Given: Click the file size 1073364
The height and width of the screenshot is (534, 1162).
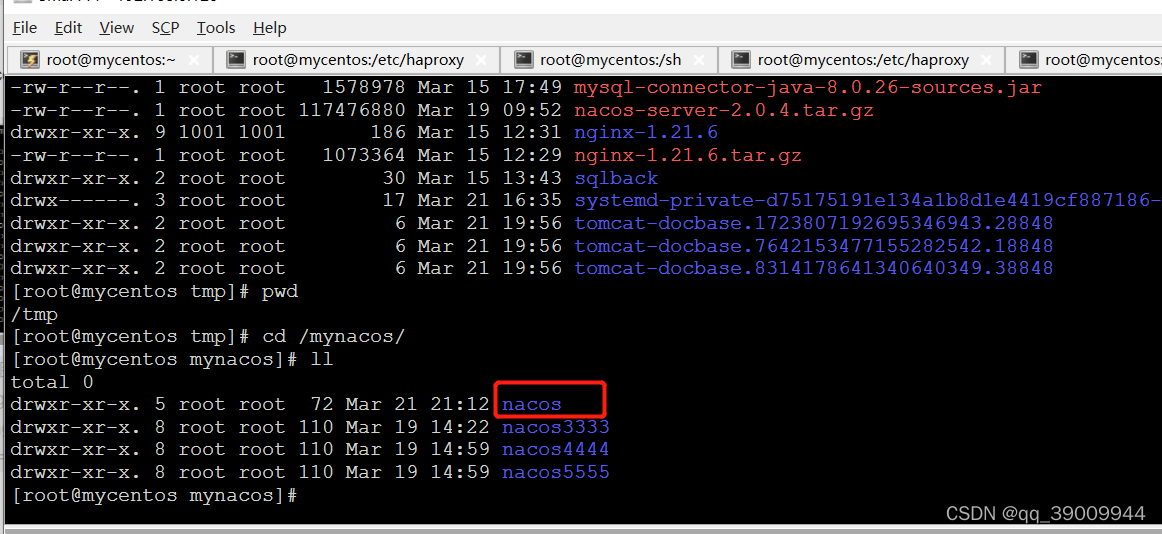Looking at the screenshot, I should pos(364,156).
